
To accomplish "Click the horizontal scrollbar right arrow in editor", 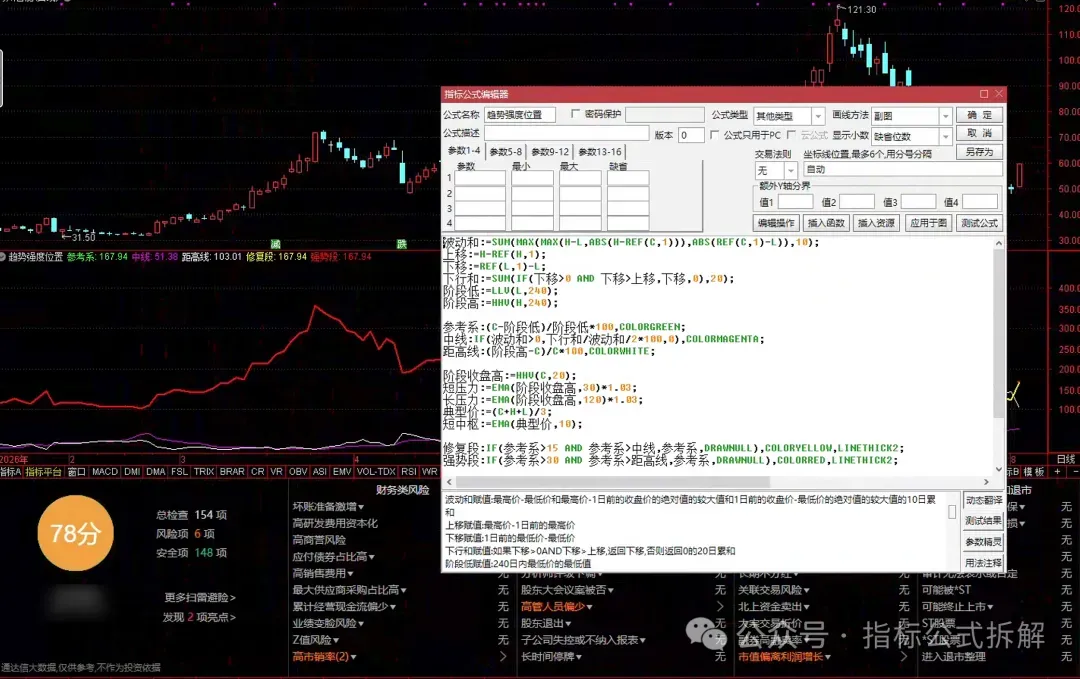I will (x=986, y=481).
